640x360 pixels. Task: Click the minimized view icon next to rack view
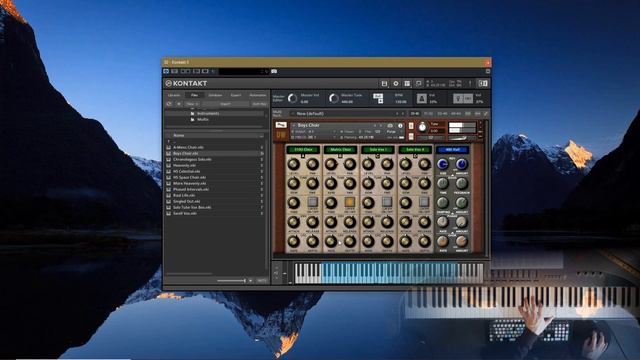[x=418, y=83]
